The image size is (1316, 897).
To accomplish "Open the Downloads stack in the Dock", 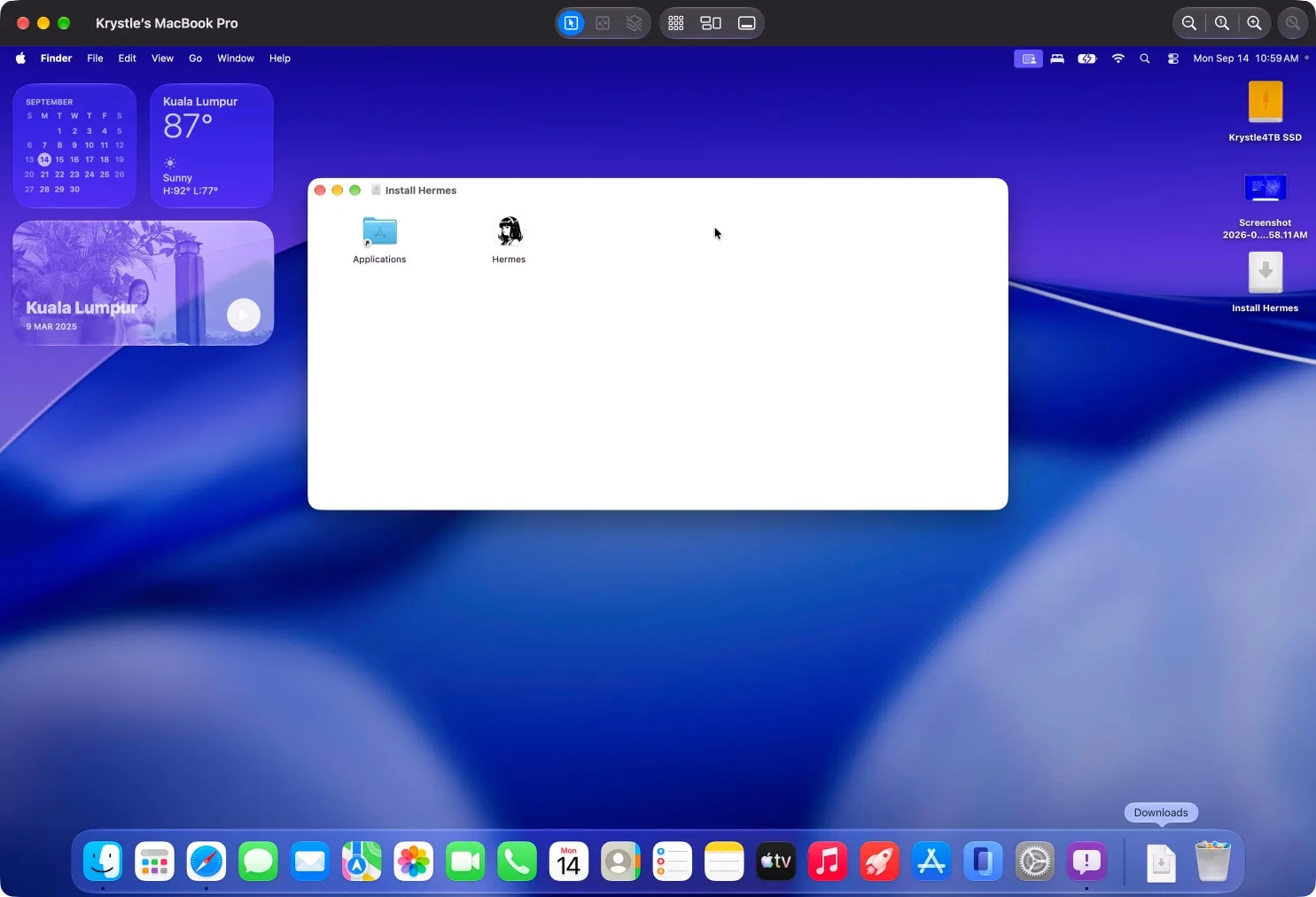I will pos(1161,862).
